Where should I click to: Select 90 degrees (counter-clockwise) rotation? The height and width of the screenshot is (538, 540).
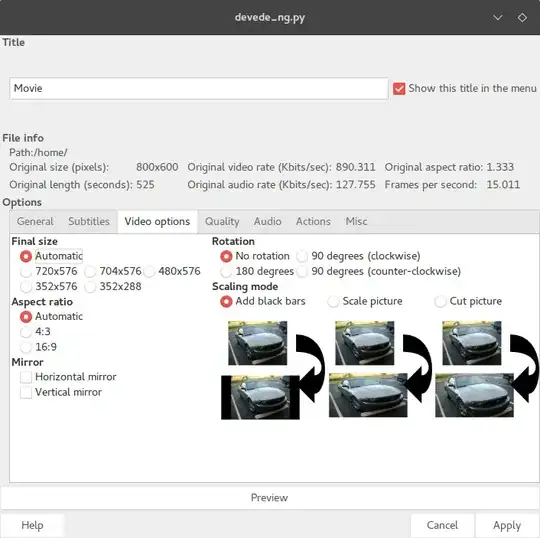pos(302,272)
